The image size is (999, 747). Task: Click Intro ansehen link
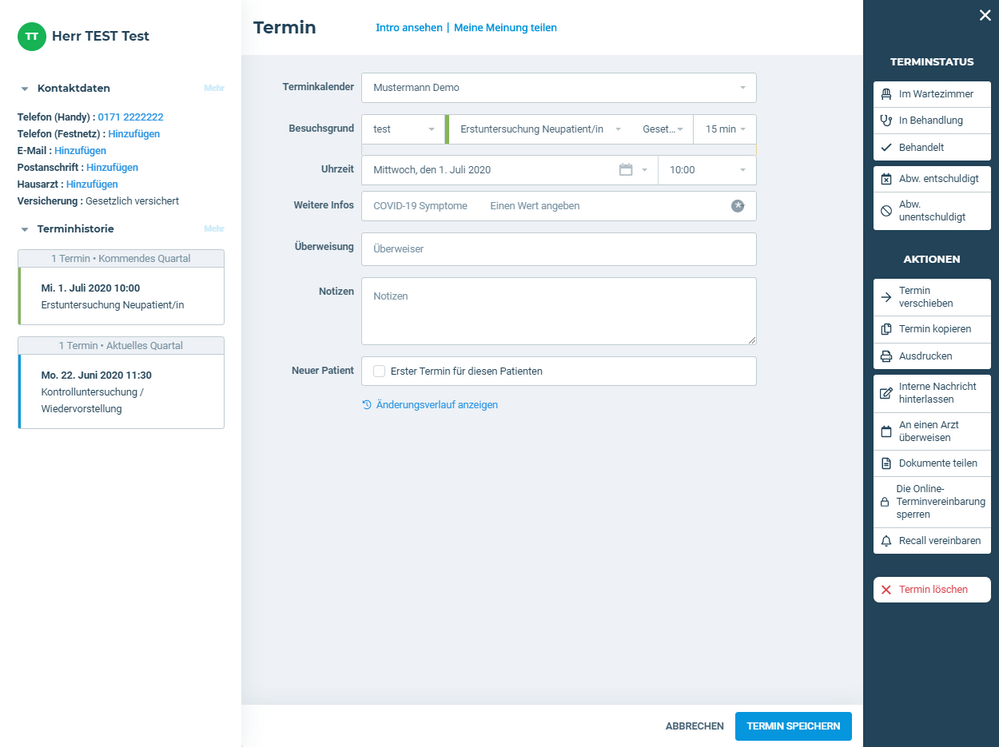tap(409, 27)
